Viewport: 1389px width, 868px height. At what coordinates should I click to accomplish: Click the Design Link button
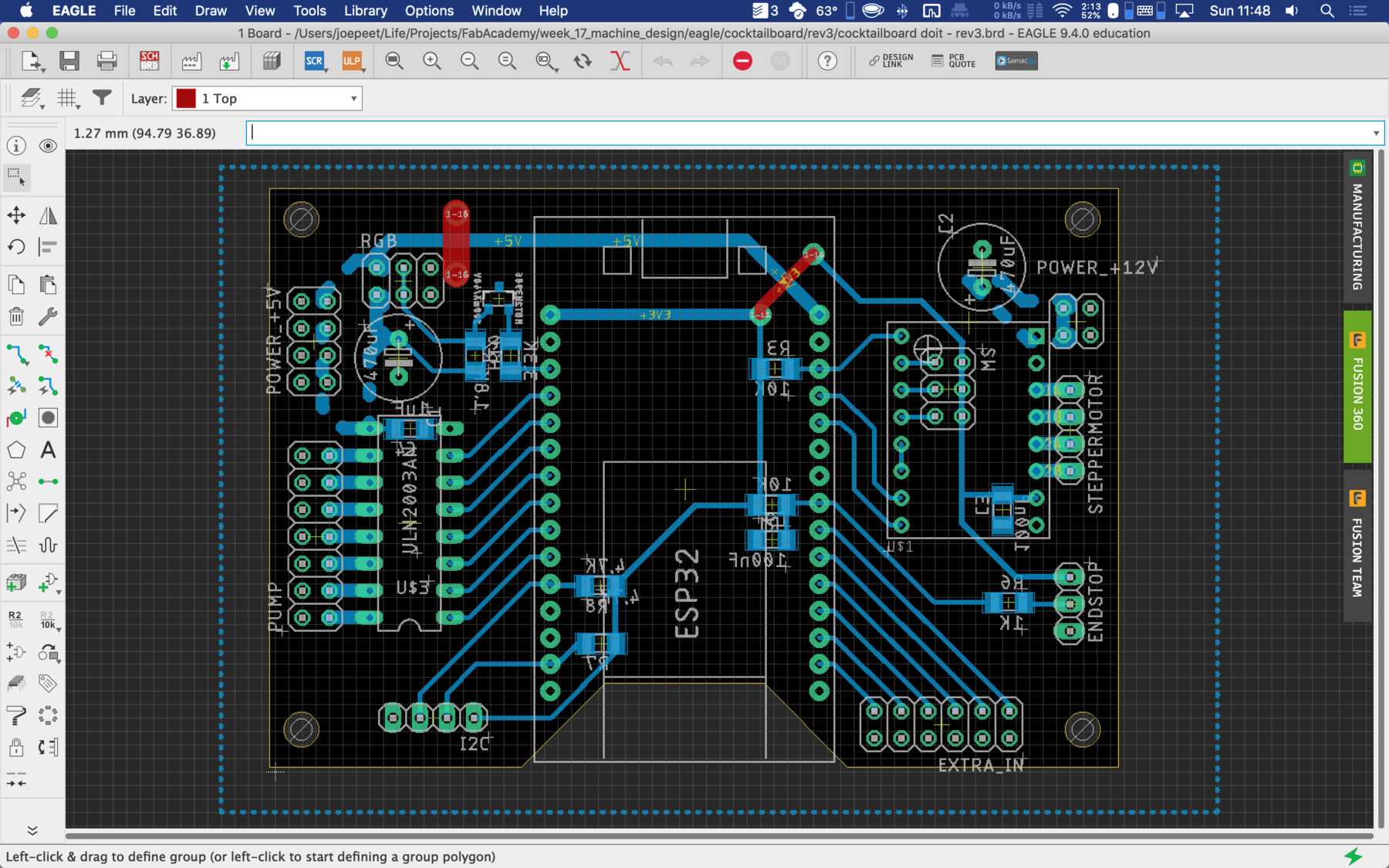click(x=891, y=61)
